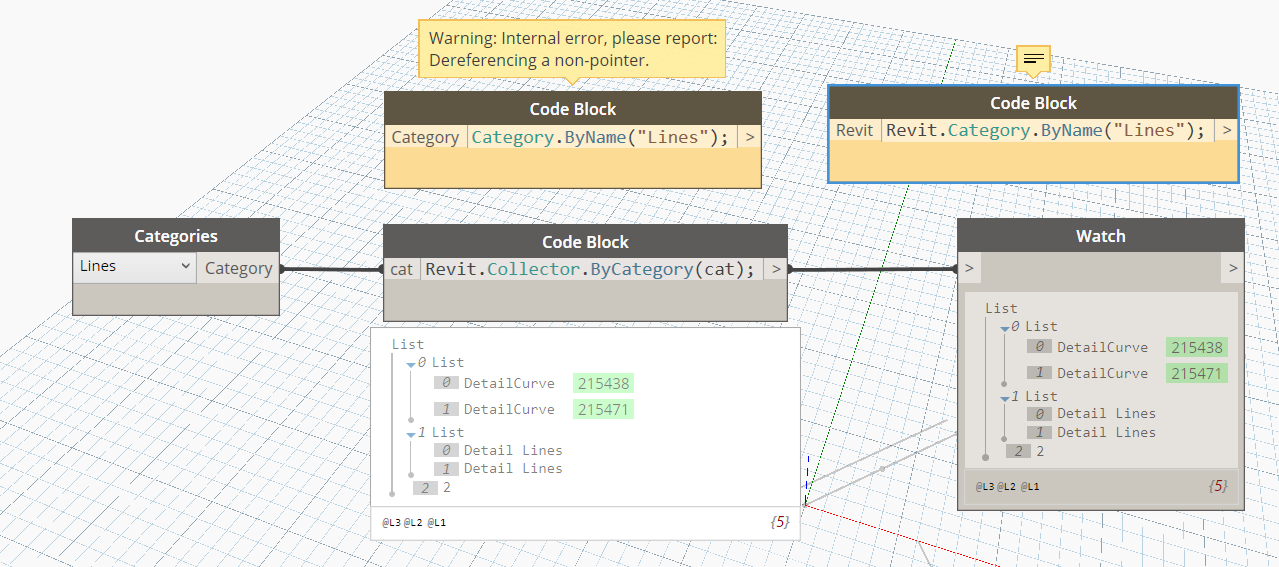
Task: Click the internal error warning message bubble
Action: point(572,49)
